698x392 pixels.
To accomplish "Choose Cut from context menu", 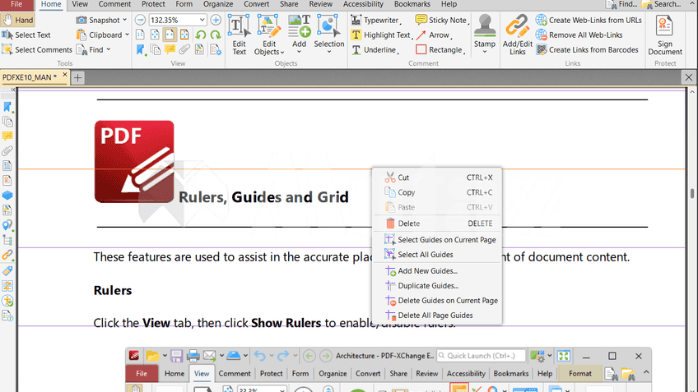I will pyautogui.click(x=437, y=178).
